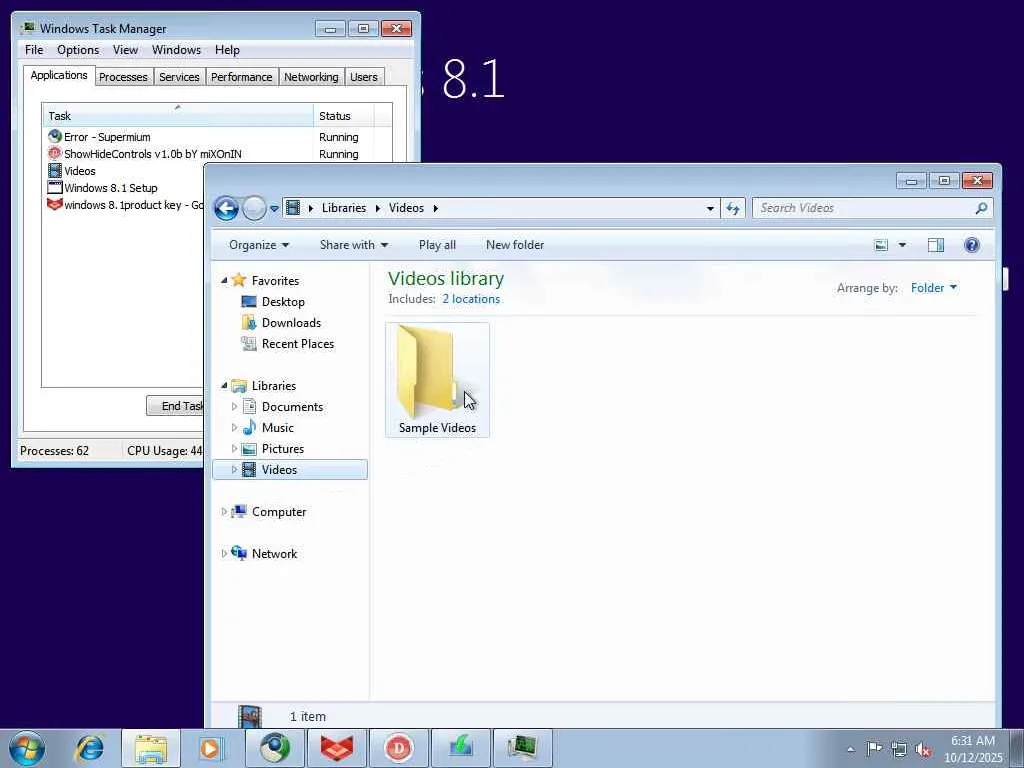Select ShowHideControls v1.0b task row
Screen dimensions: 1024x768
217,154
